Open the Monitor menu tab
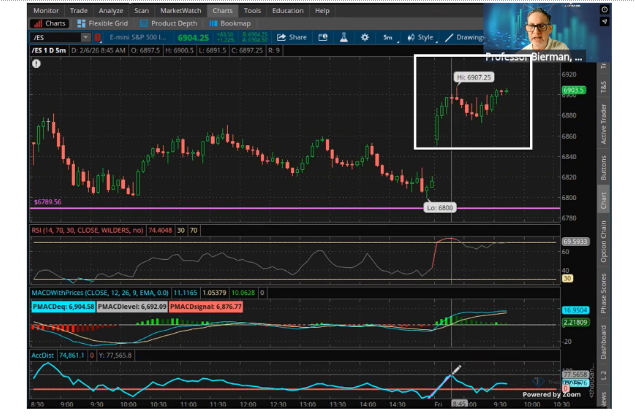635x420 pixels. pyautogui.click(x=46, y=11)
